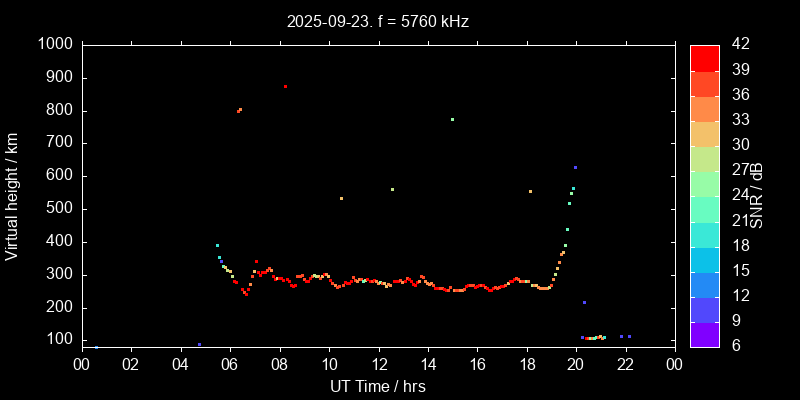Click the red 39–42 dB colorbar segment
The height and width of the screenshot is (400, 800).
click(704, 57)
